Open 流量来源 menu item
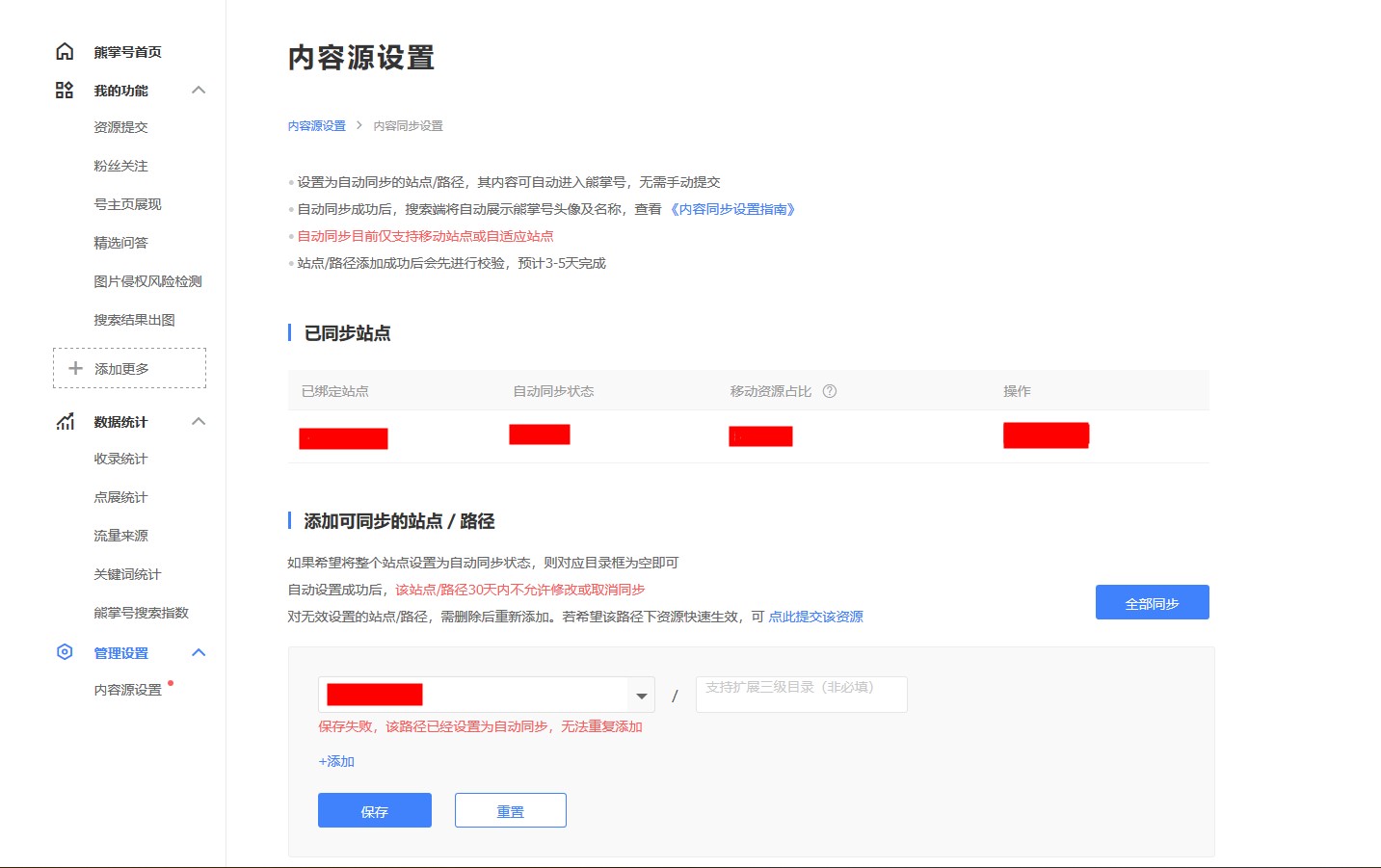 click(120, 536)
